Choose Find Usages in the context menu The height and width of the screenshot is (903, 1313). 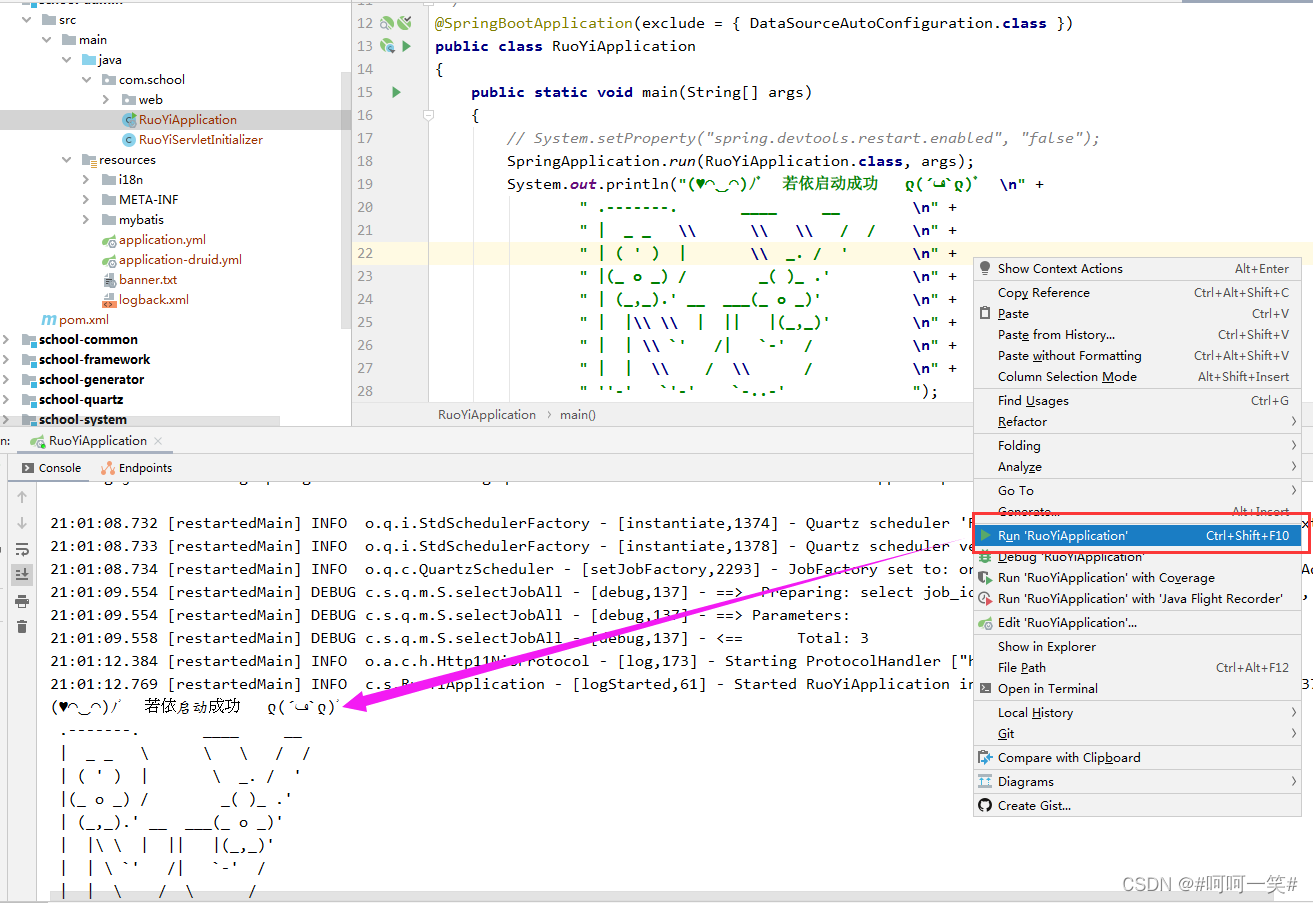click(1137, 401)
